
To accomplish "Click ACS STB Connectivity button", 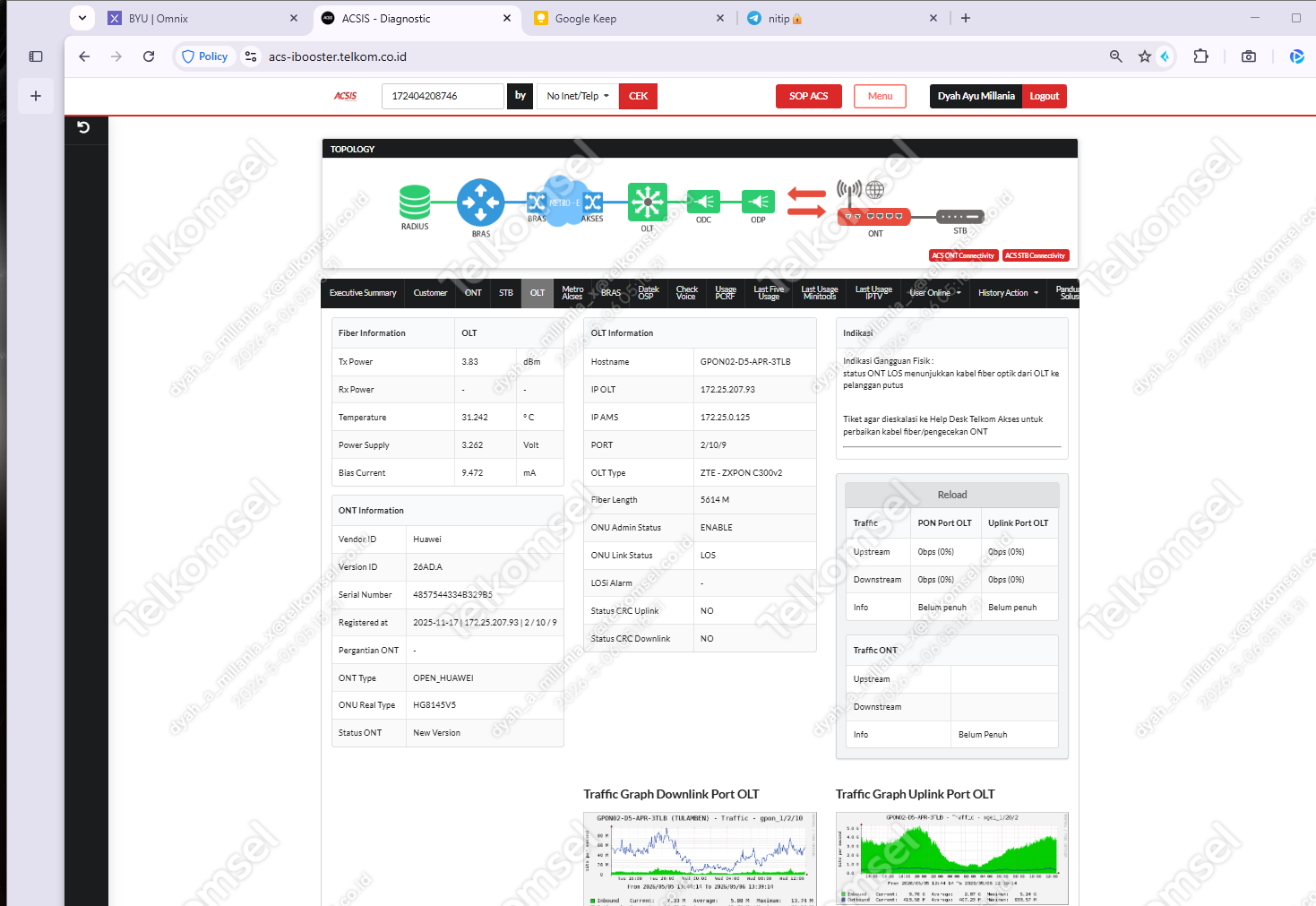I will click(x=1036, y=255).
